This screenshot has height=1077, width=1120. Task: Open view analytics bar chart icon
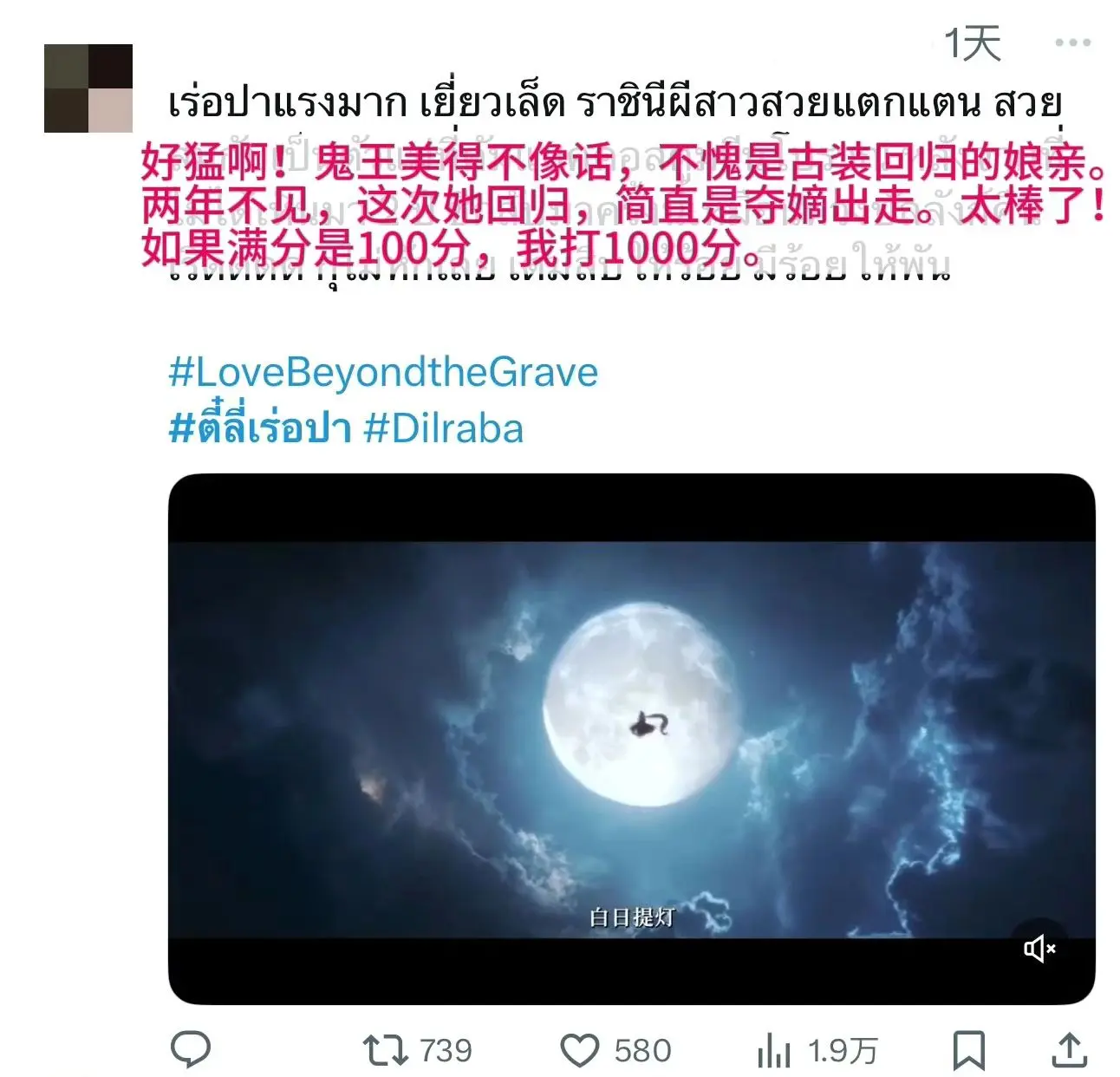pos(773,1051)
